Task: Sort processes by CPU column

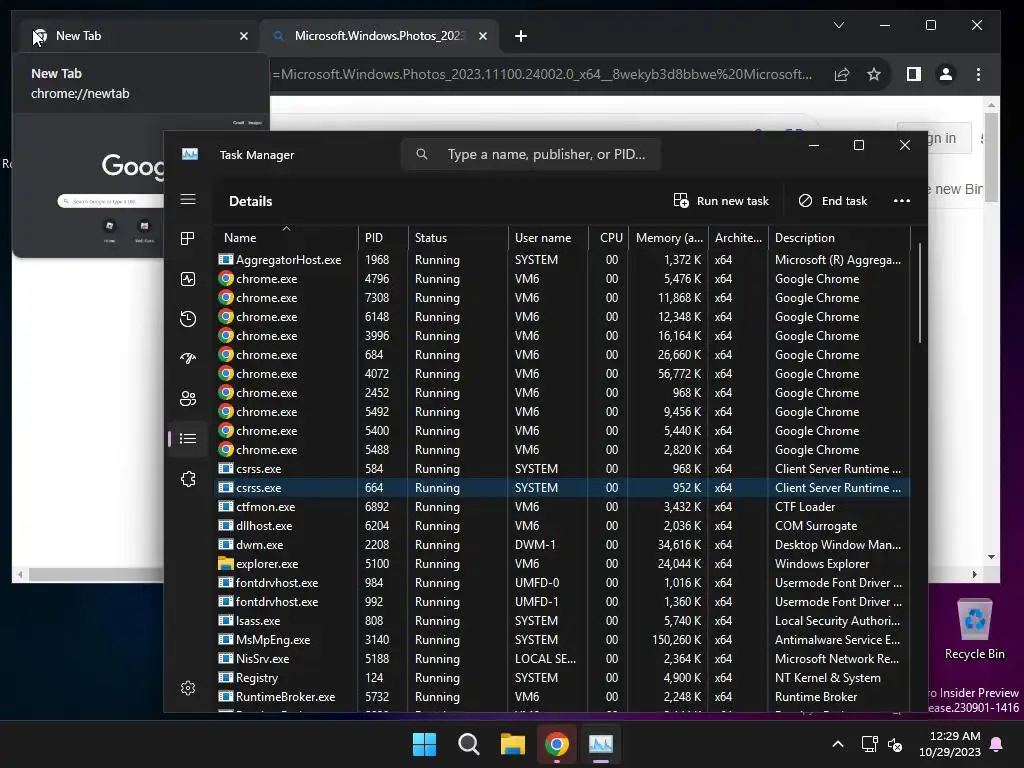Action: coord(609,238)
